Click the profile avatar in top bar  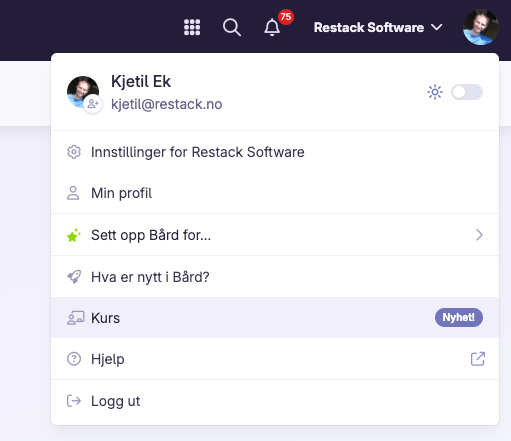[x=481, y=27]
